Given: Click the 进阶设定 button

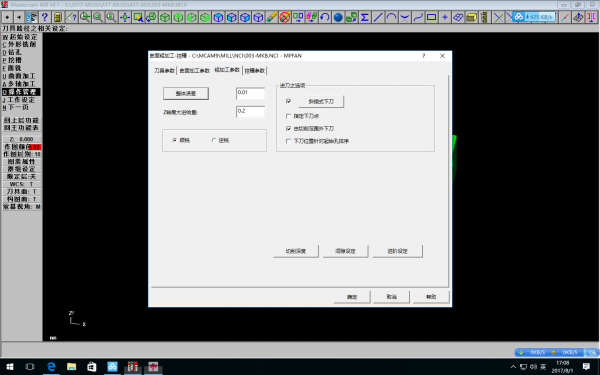Looking at the screenshot, I should coord(398,251).
